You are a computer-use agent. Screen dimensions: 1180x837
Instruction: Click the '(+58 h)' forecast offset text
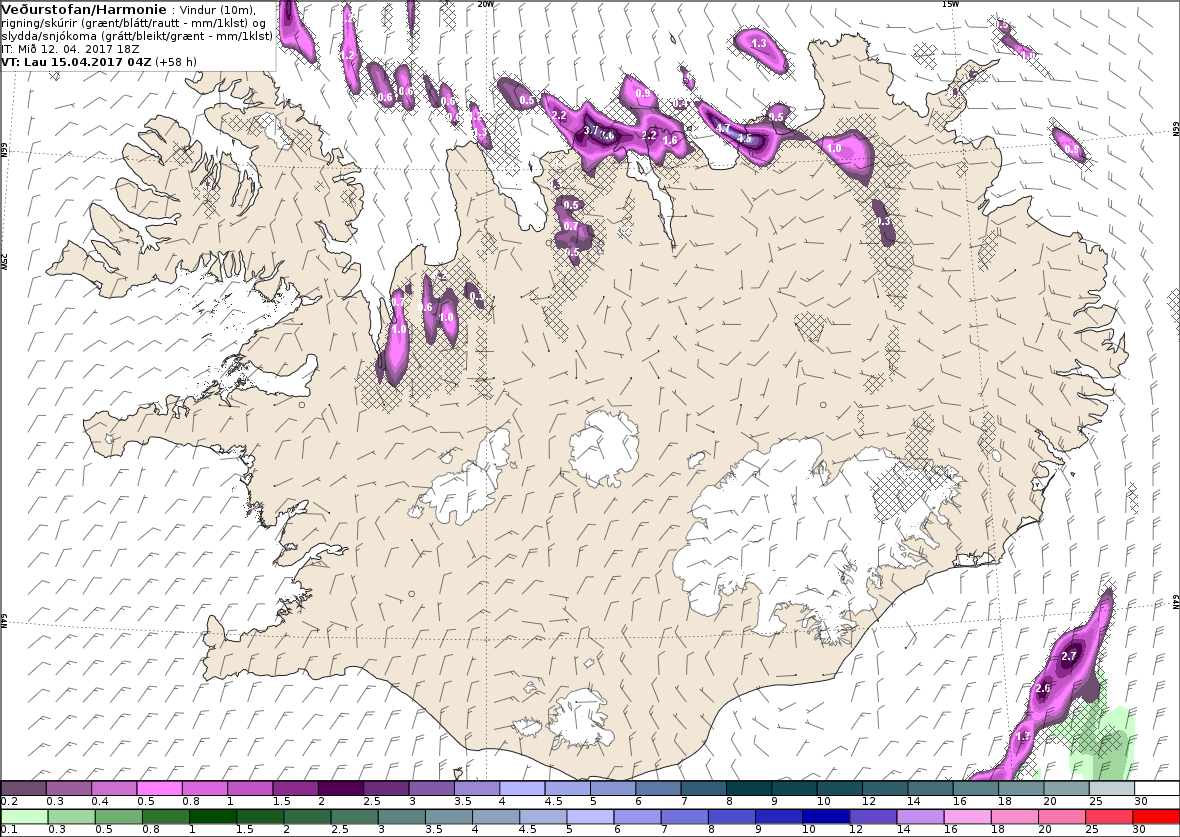click(x=177, y=62)
